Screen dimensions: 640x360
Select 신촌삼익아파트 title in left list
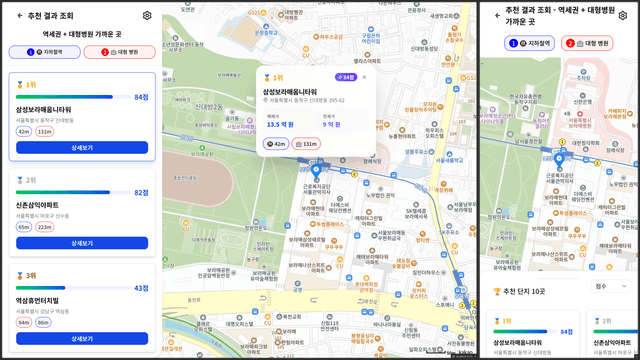(37, 205)
